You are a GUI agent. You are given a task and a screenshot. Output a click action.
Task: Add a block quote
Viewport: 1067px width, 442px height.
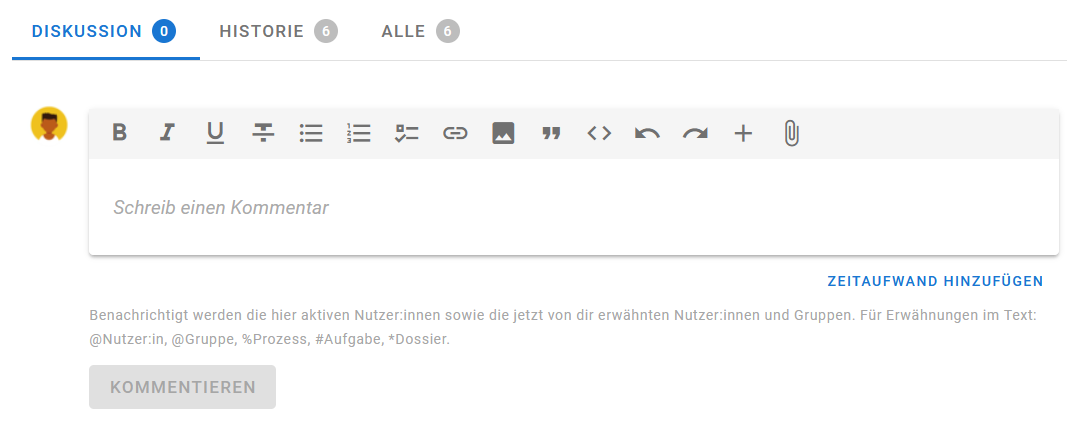pyautogui.click(x=551, y=133)
